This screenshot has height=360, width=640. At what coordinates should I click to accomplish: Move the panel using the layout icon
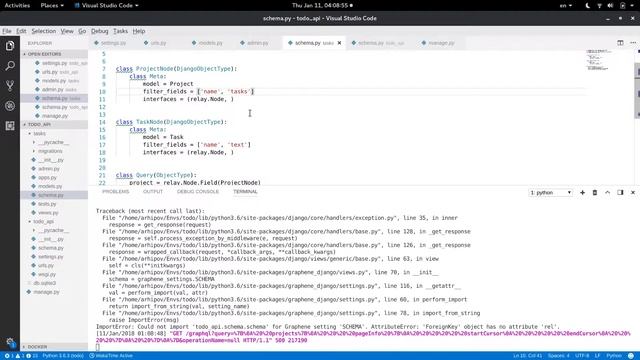click(x=620, y=193)
